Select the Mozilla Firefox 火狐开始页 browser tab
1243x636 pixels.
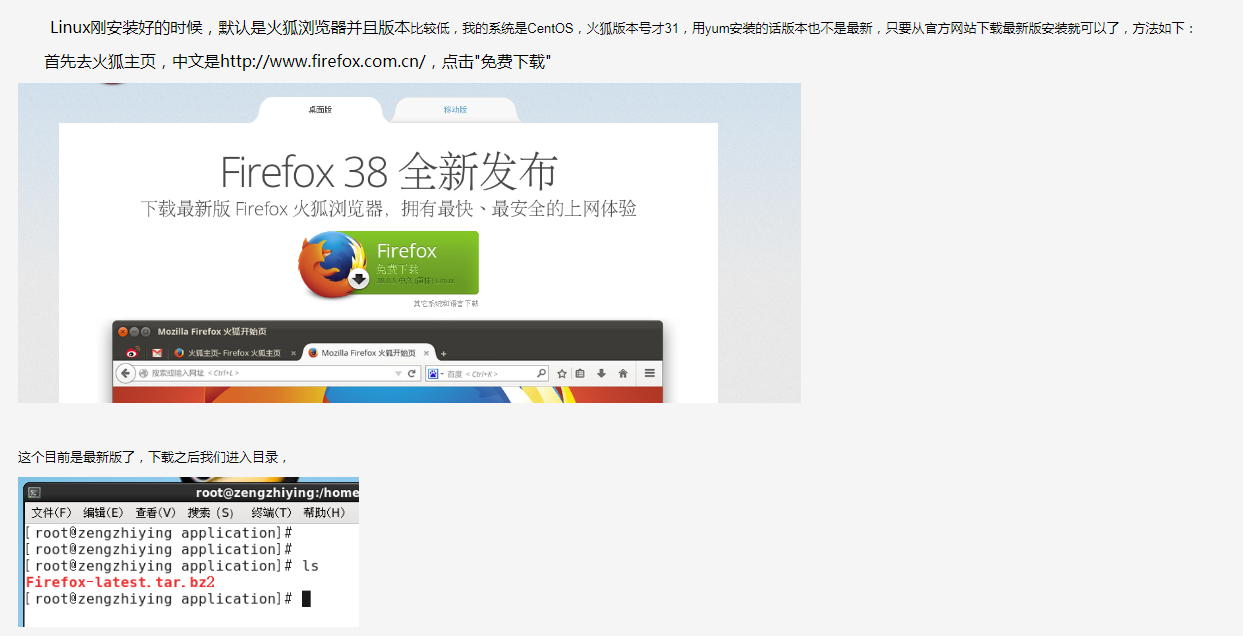click(370, 353)
